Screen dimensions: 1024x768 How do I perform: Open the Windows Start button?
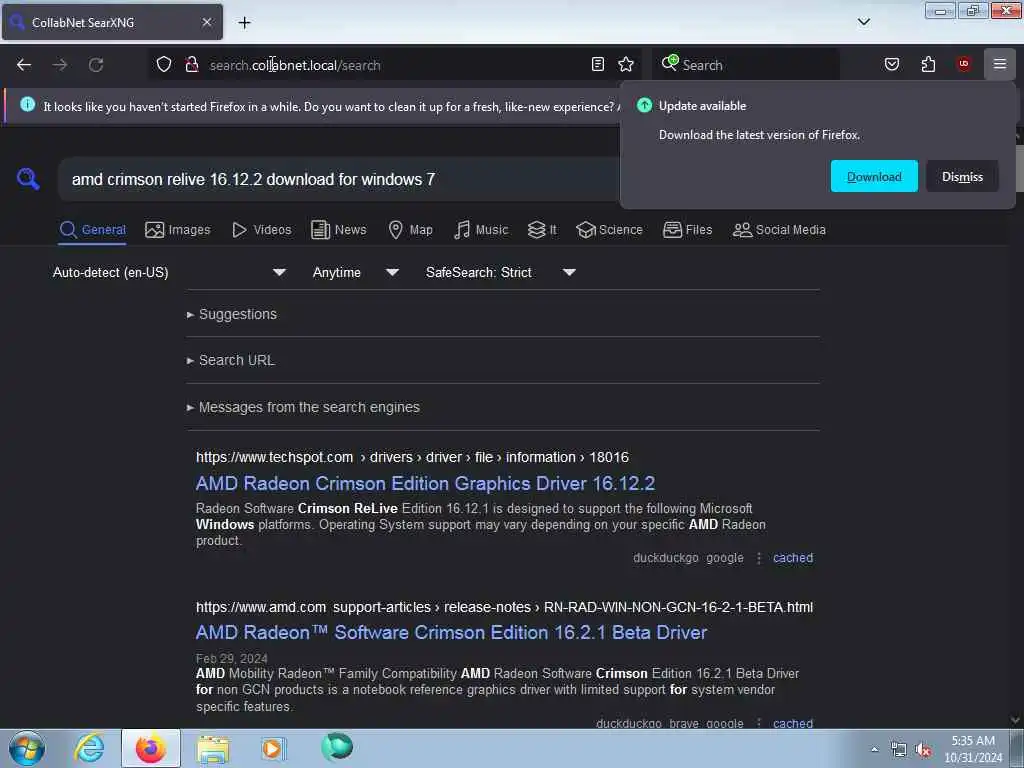click(27, 748)
